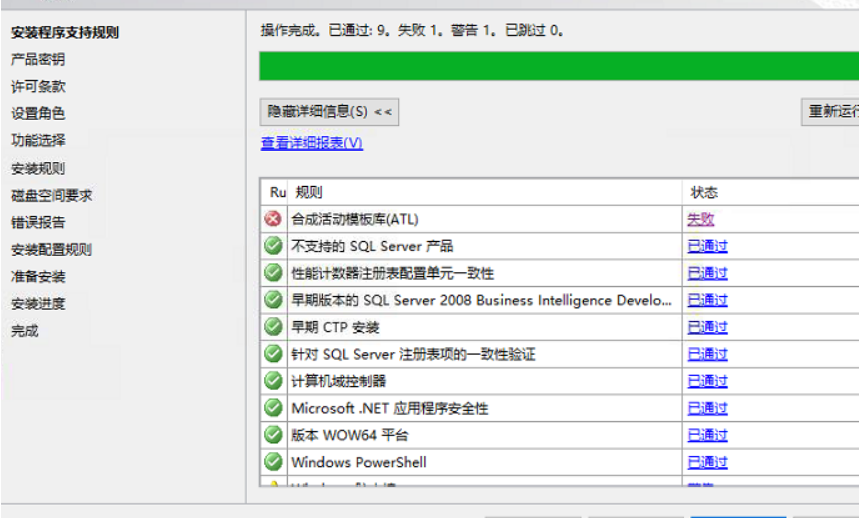Select 产品密钥 step in left sidebar

click(x=38, y=60)
